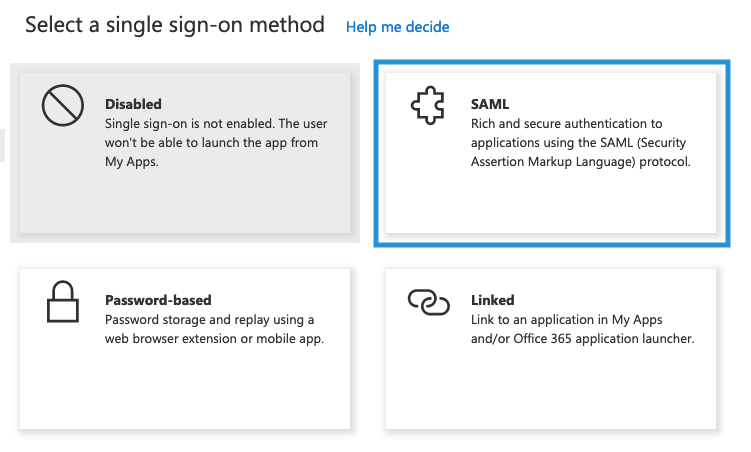Click blank lower area of Linked card

click(550, 395)
